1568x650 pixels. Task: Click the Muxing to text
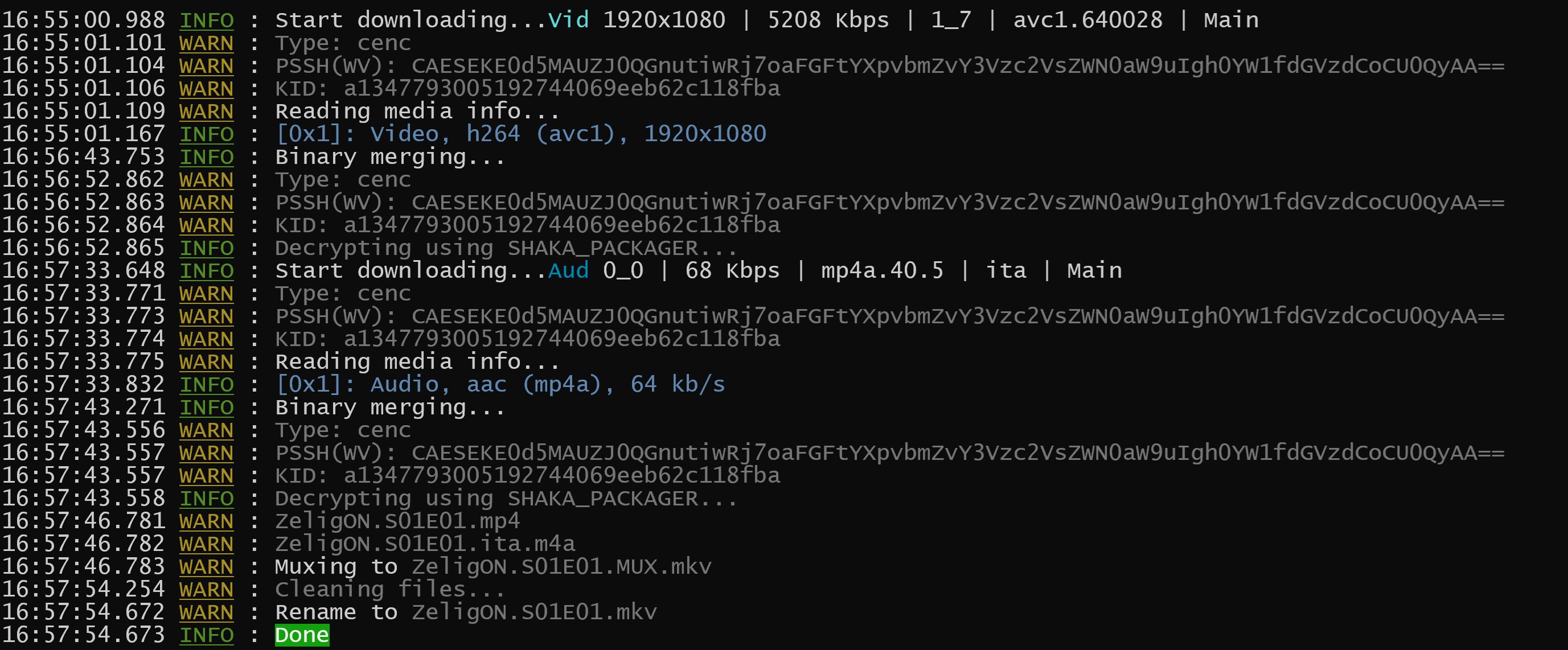pyautogui.click(x=336, y=567)
